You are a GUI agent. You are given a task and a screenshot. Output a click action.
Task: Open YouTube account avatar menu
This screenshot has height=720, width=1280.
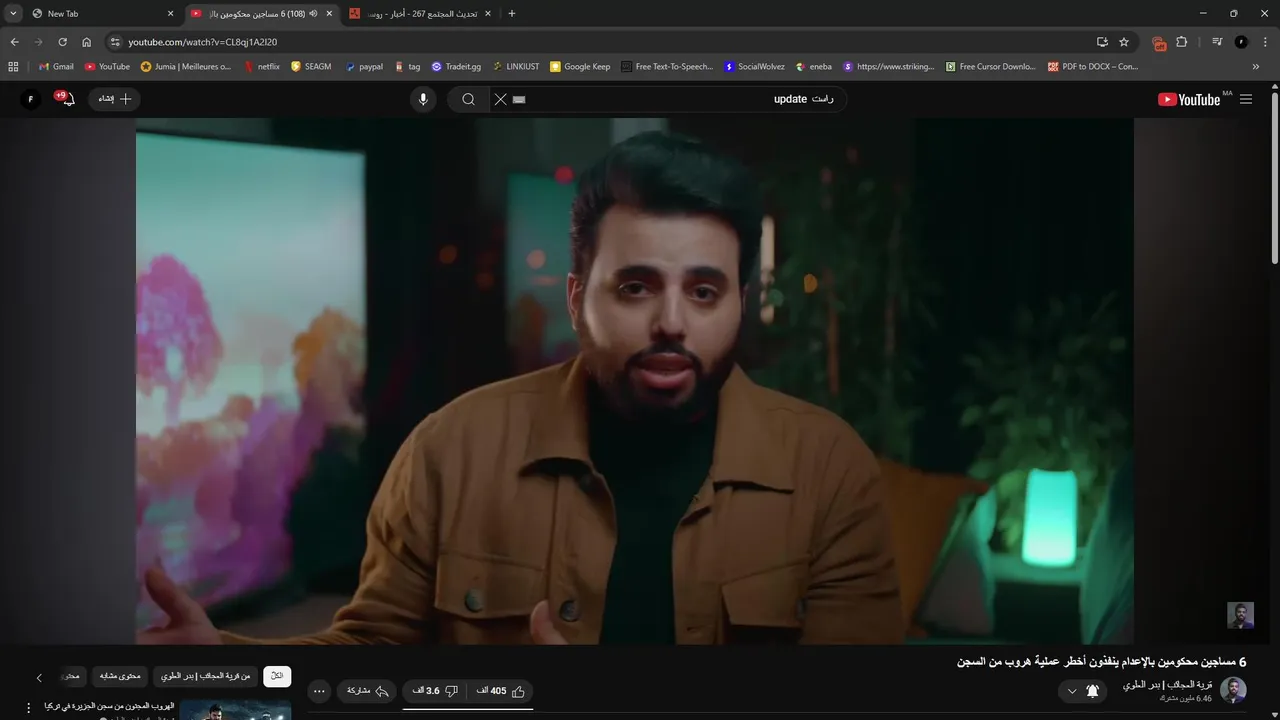click(30, 99)
